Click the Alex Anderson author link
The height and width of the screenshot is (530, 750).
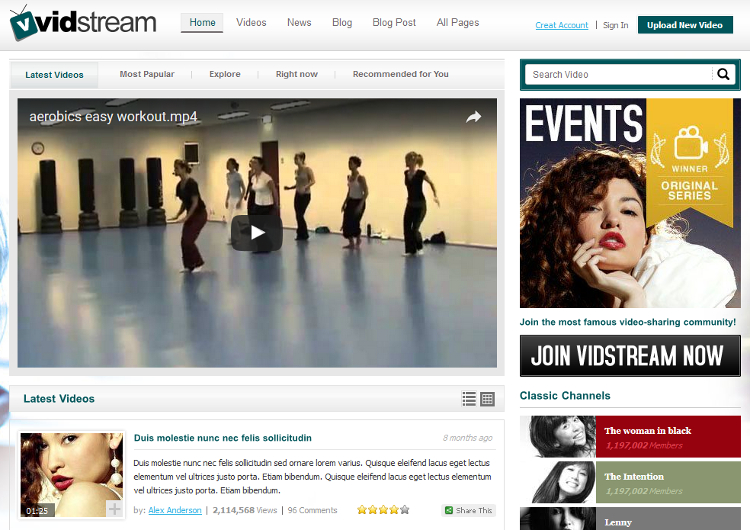(175, 510)
